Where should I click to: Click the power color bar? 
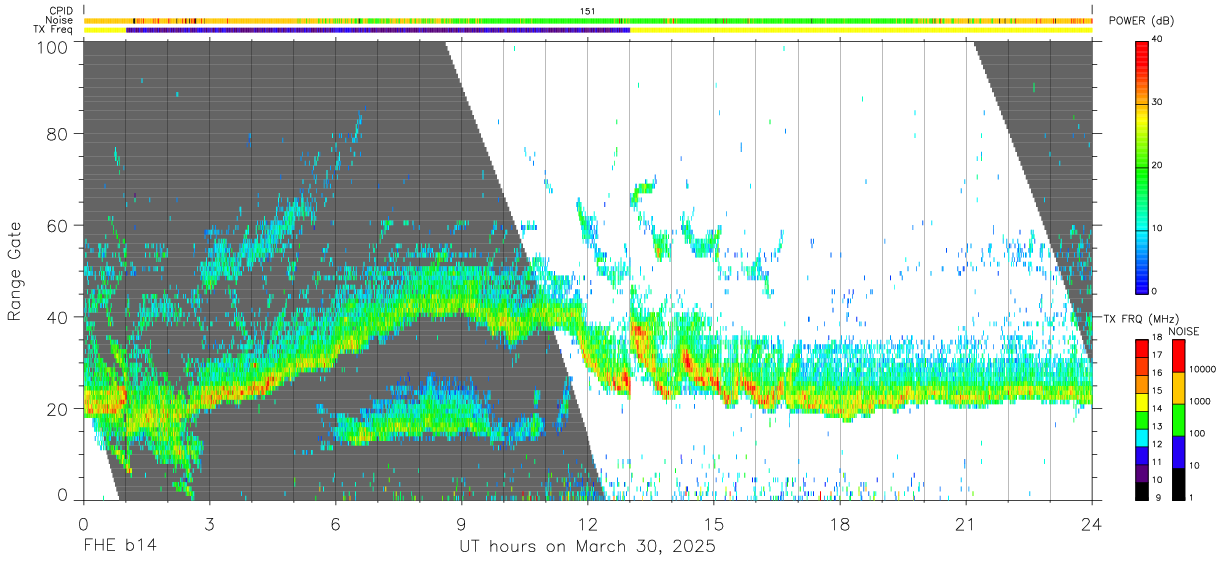(1142, 166)
